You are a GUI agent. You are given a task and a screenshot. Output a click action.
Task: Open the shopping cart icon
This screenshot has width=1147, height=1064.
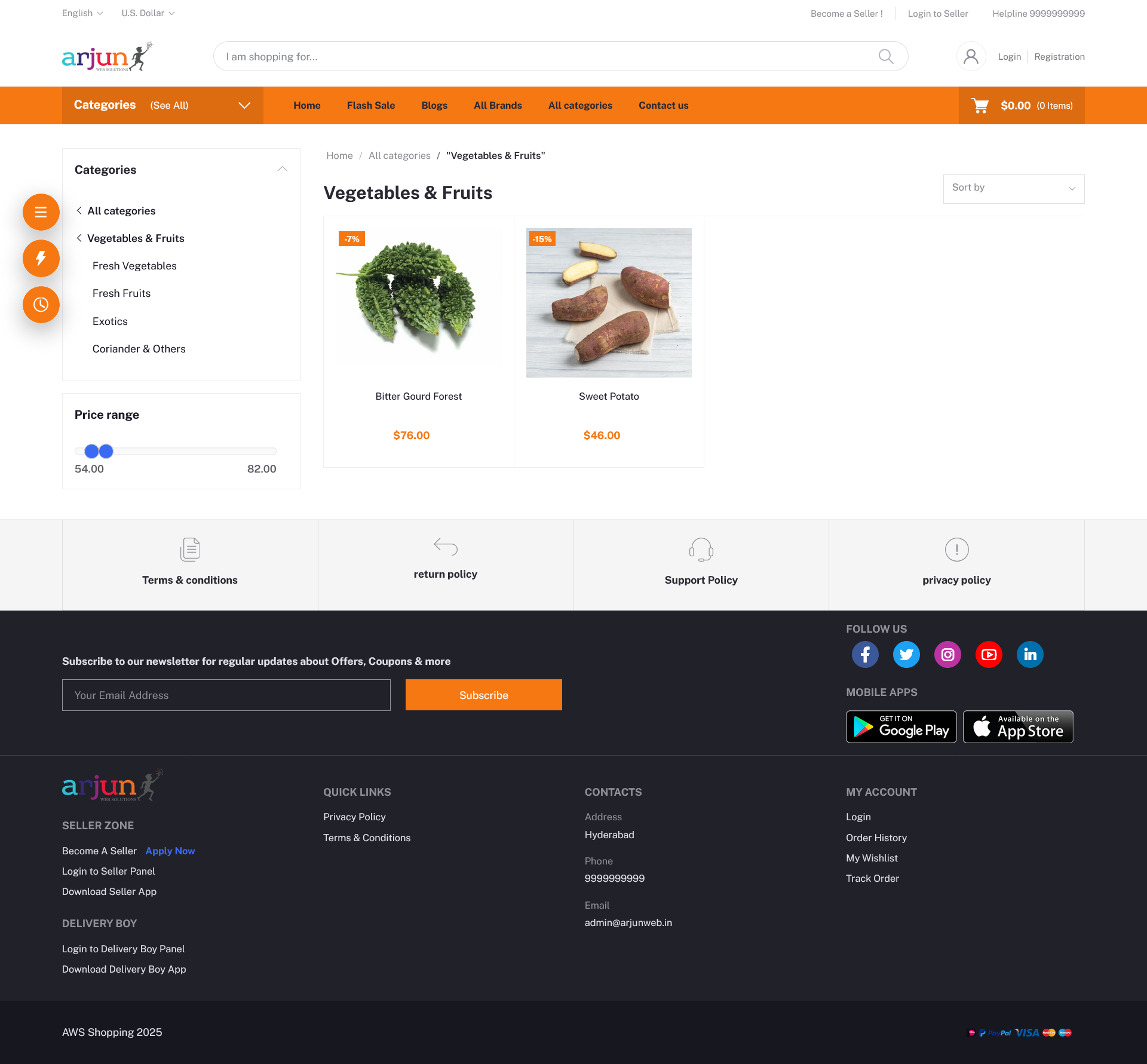click(980, 106)
